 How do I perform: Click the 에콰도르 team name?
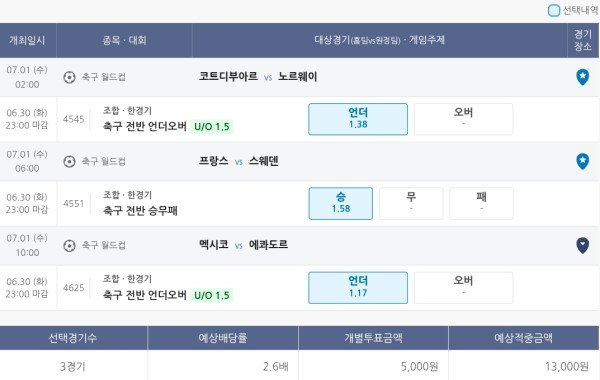tap(268, 245)
